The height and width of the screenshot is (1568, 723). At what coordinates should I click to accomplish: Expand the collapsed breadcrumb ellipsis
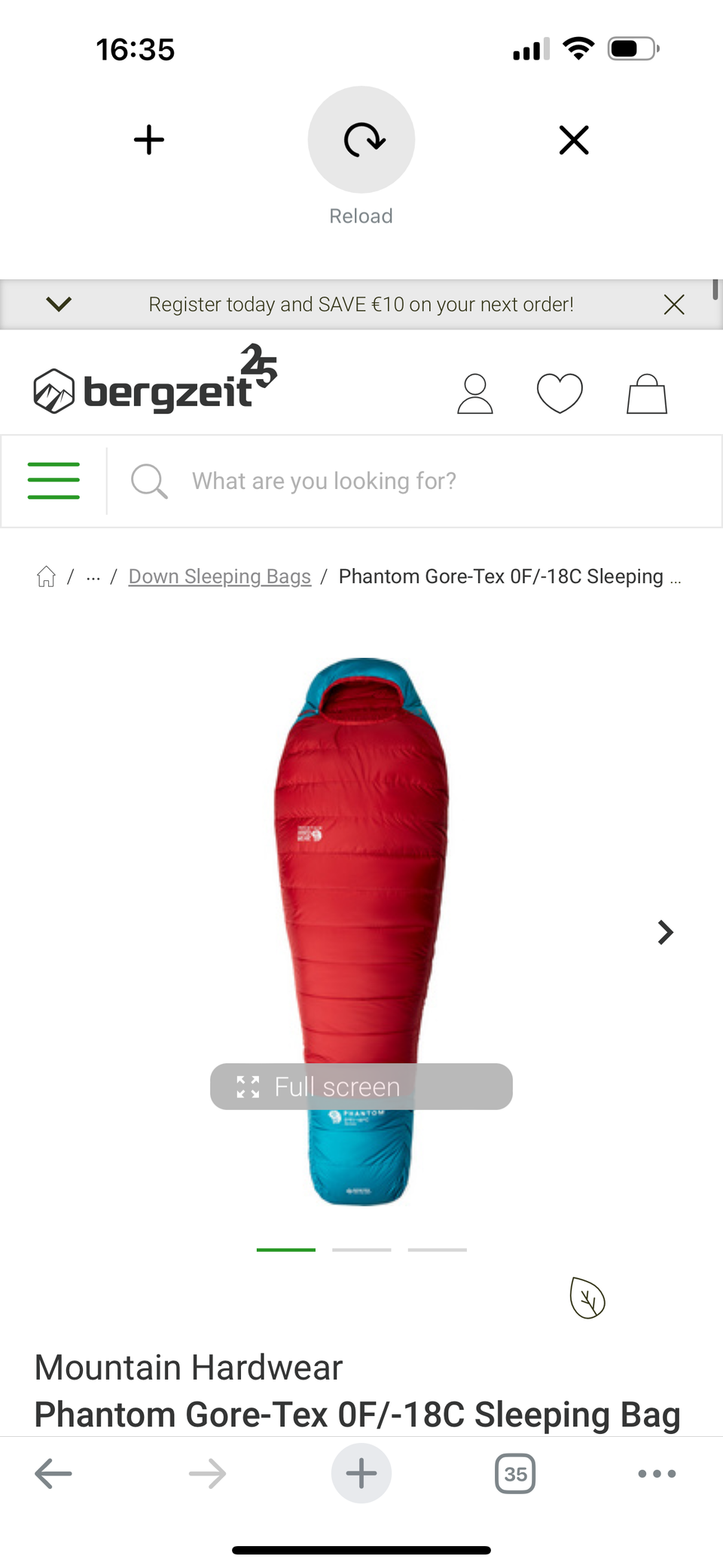93,577
